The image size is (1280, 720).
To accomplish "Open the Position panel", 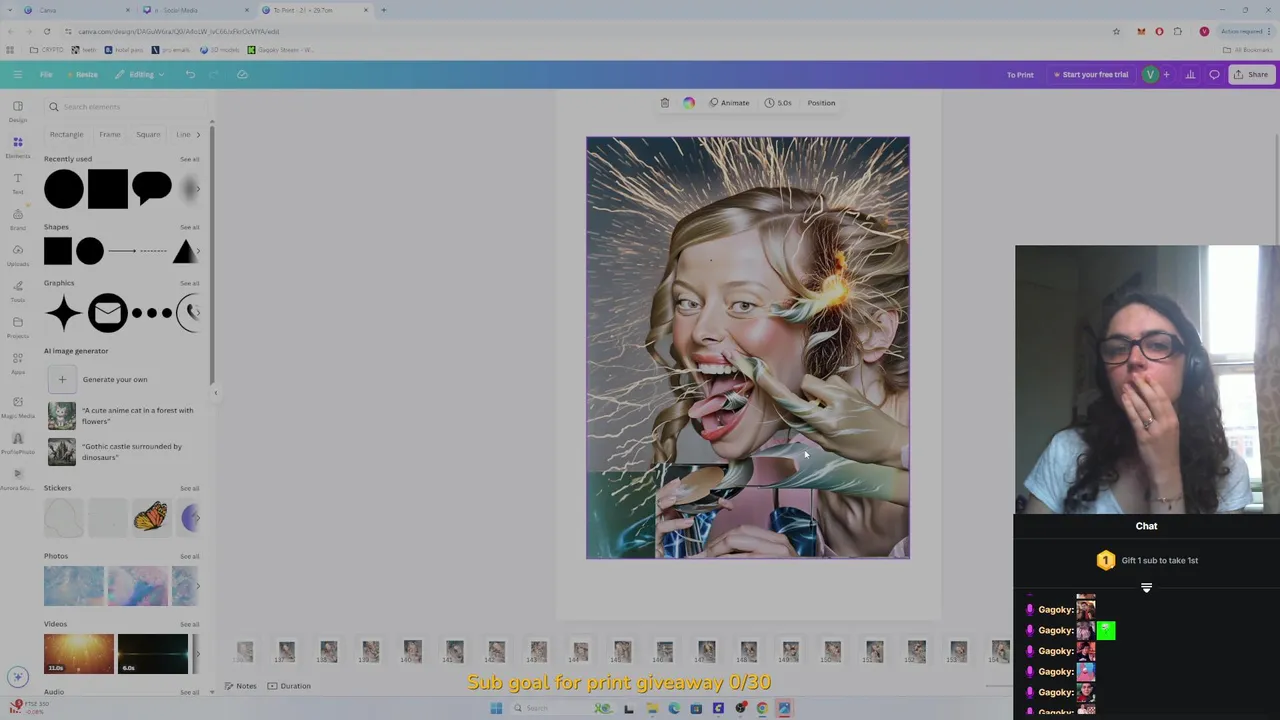I will (821, 103).
